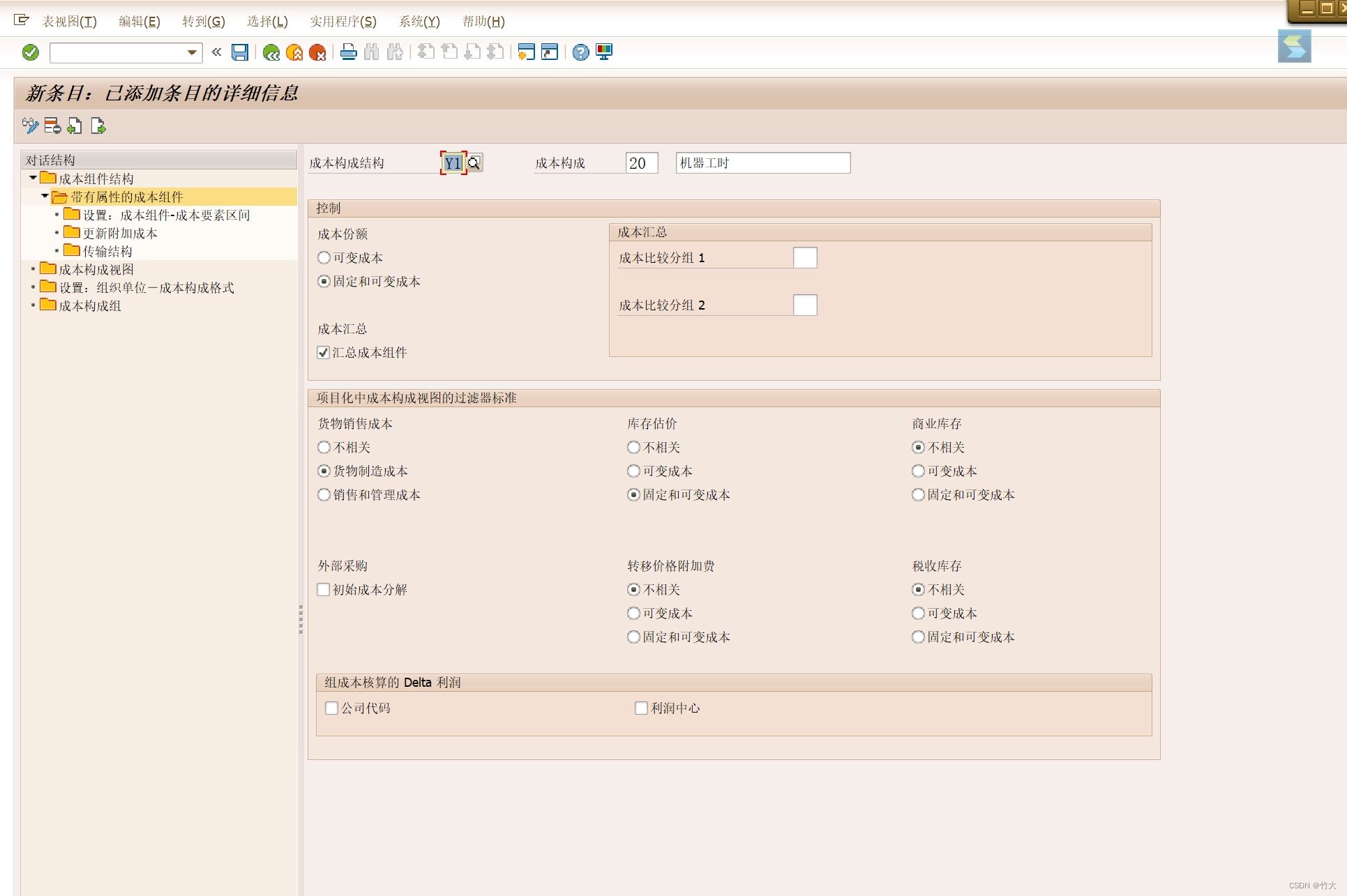Click the Print icon
The image size is (1347, 896).
pos(349,52)
